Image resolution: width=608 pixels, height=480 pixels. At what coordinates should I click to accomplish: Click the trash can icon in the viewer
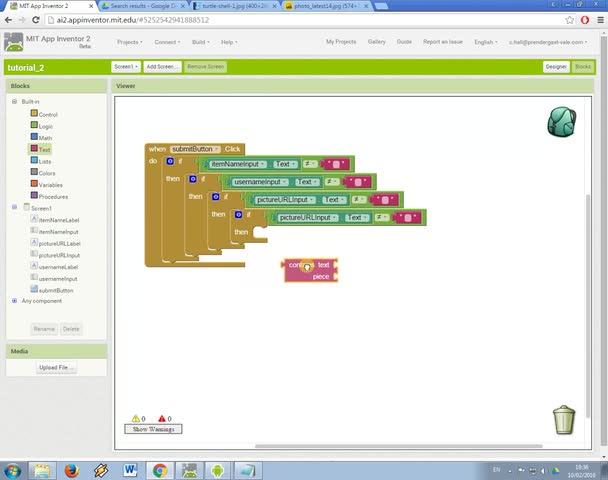pyautogui.click(x=564, y=420)
